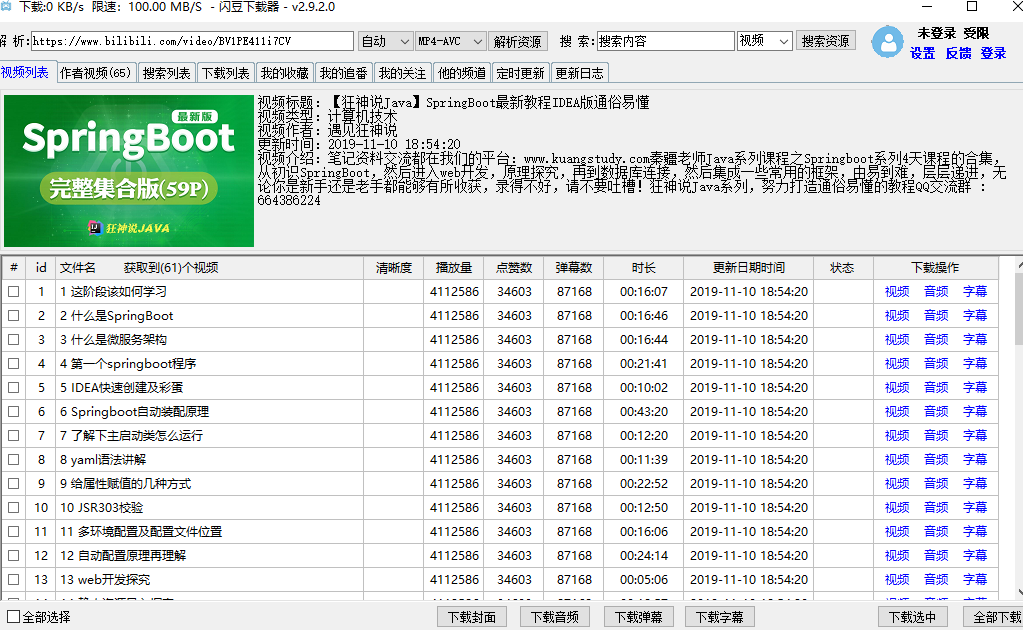
Task: Click 下载弹幕 button
Action: click(x=639, y=616)
